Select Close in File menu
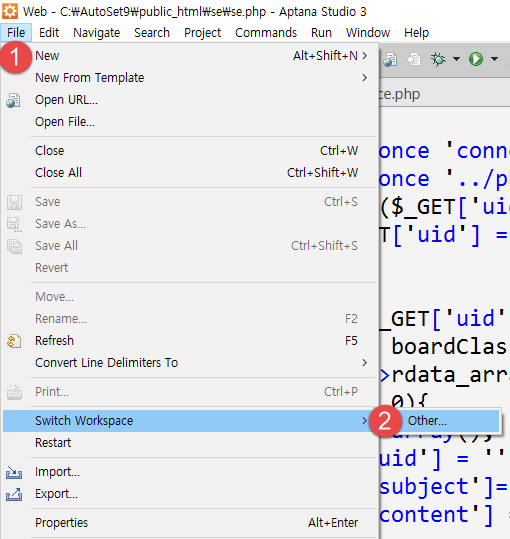The image size is (510, 539). (189, 151)
